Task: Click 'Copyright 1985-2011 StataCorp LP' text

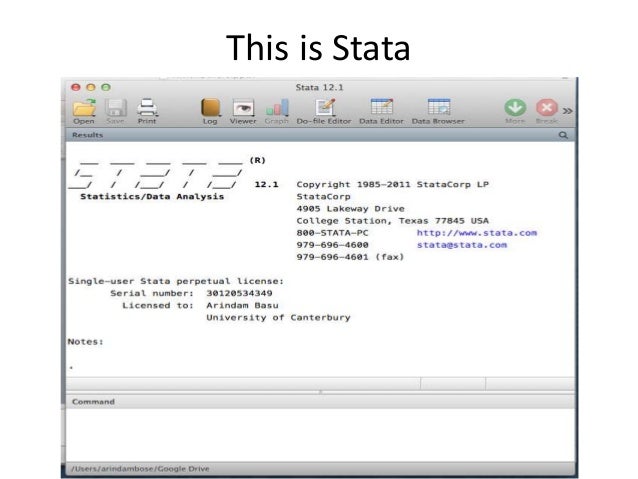Action: [x=393, y=184]
